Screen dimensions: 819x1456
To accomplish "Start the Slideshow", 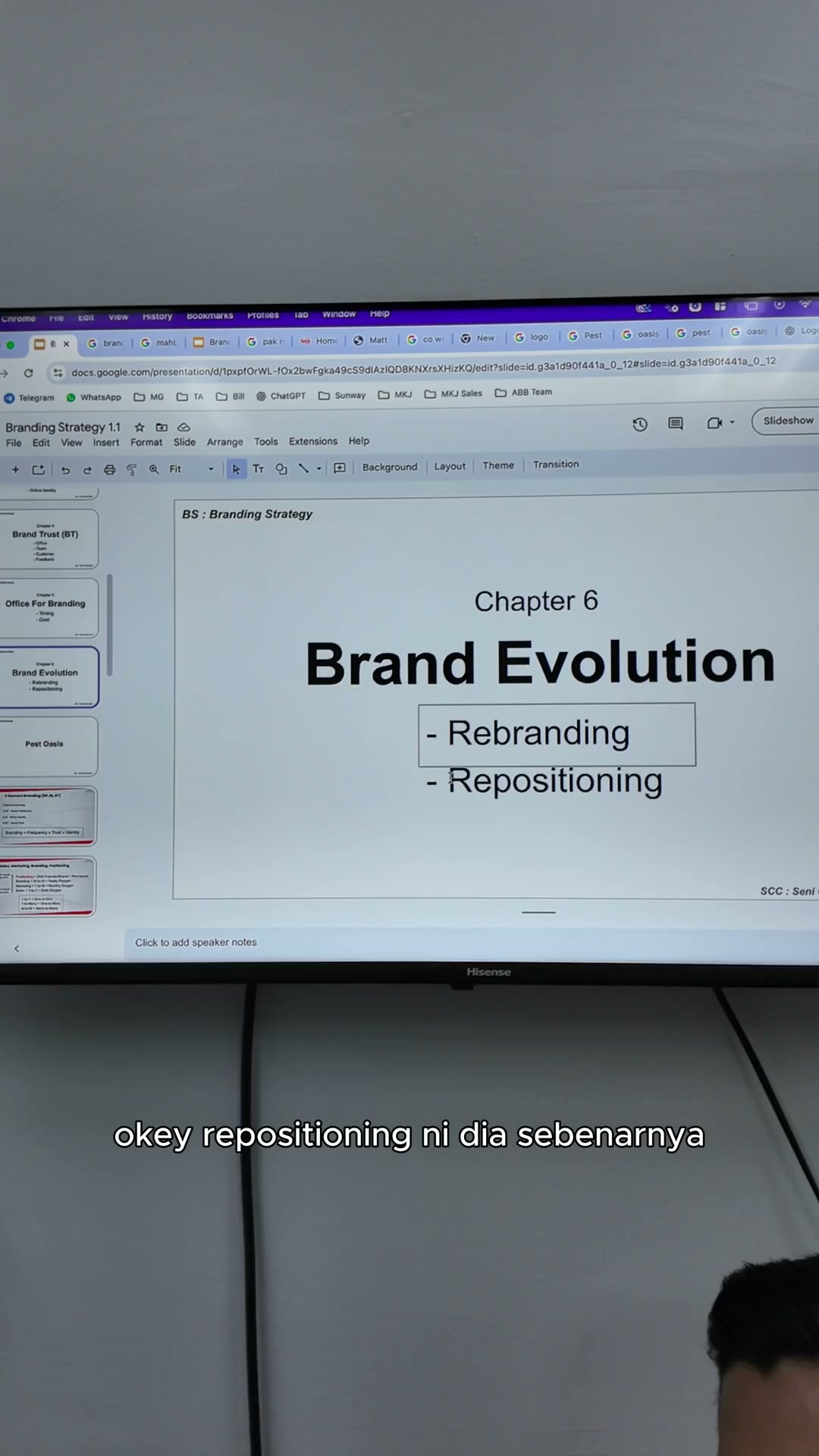I will tap(786, 421).
